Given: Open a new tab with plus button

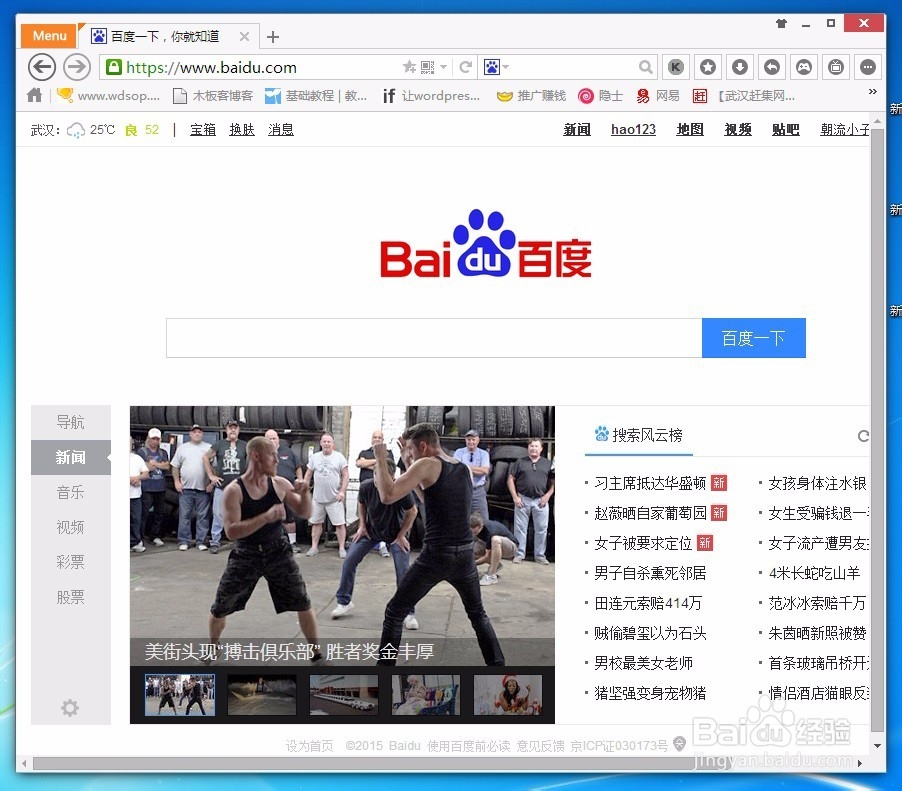Looking at the screenshot, I should (273, 37).
